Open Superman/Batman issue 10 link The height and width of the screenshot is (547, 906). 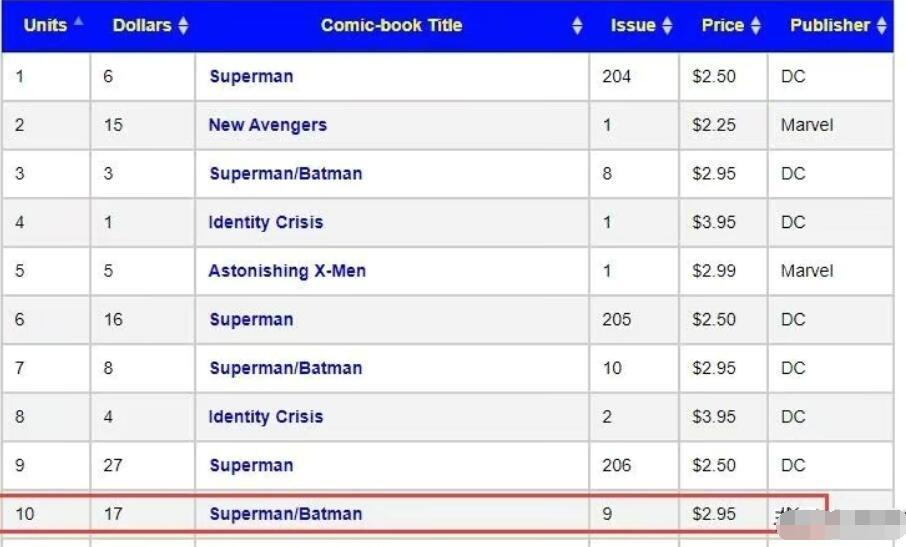pyautogui.click(x=285, y=368)
